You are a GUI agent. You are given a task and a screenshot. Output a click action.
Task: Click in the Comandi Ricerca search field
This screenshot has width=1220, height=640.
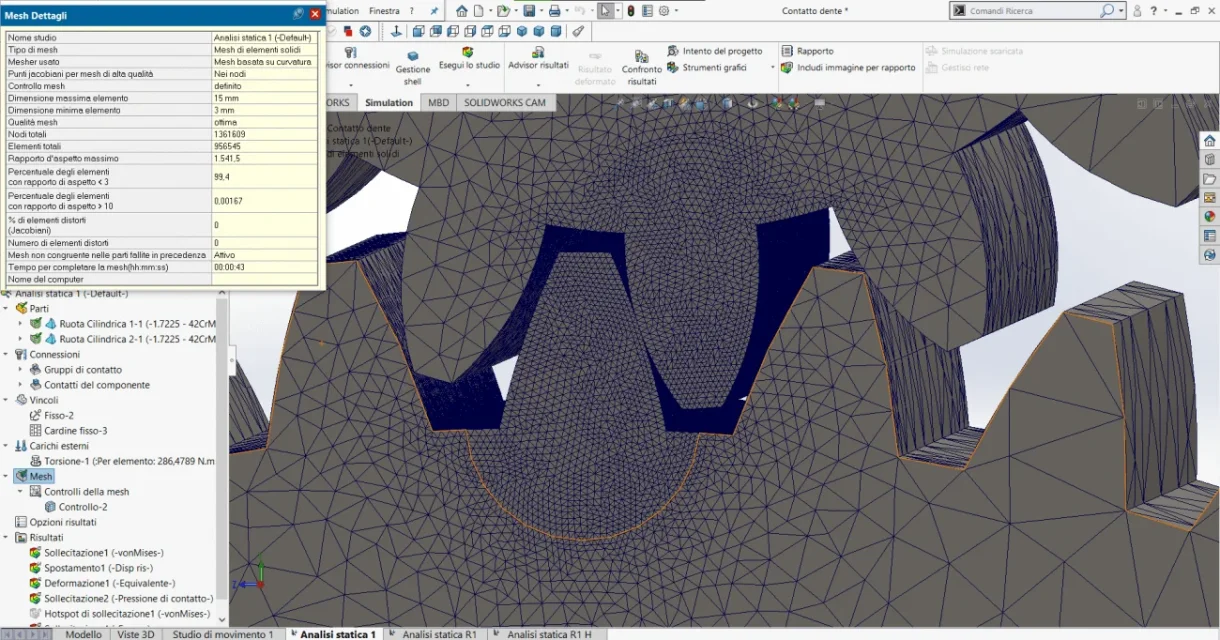click(1036, 11)
